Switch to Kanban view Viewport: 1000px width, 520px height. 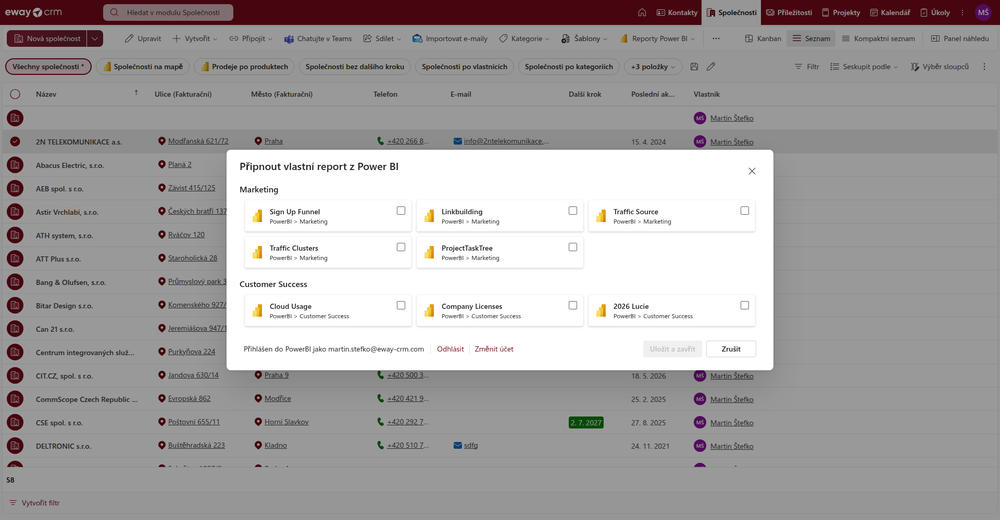tap(763, 38)
